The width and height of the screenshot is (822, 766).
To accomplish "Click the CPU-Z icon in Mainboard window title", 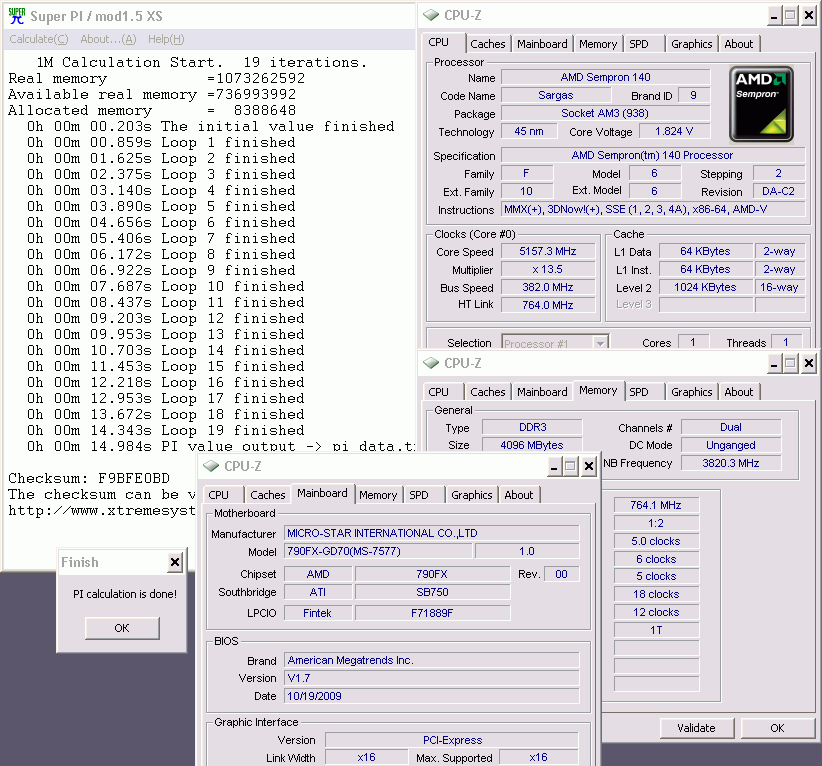I will (211, 466).
